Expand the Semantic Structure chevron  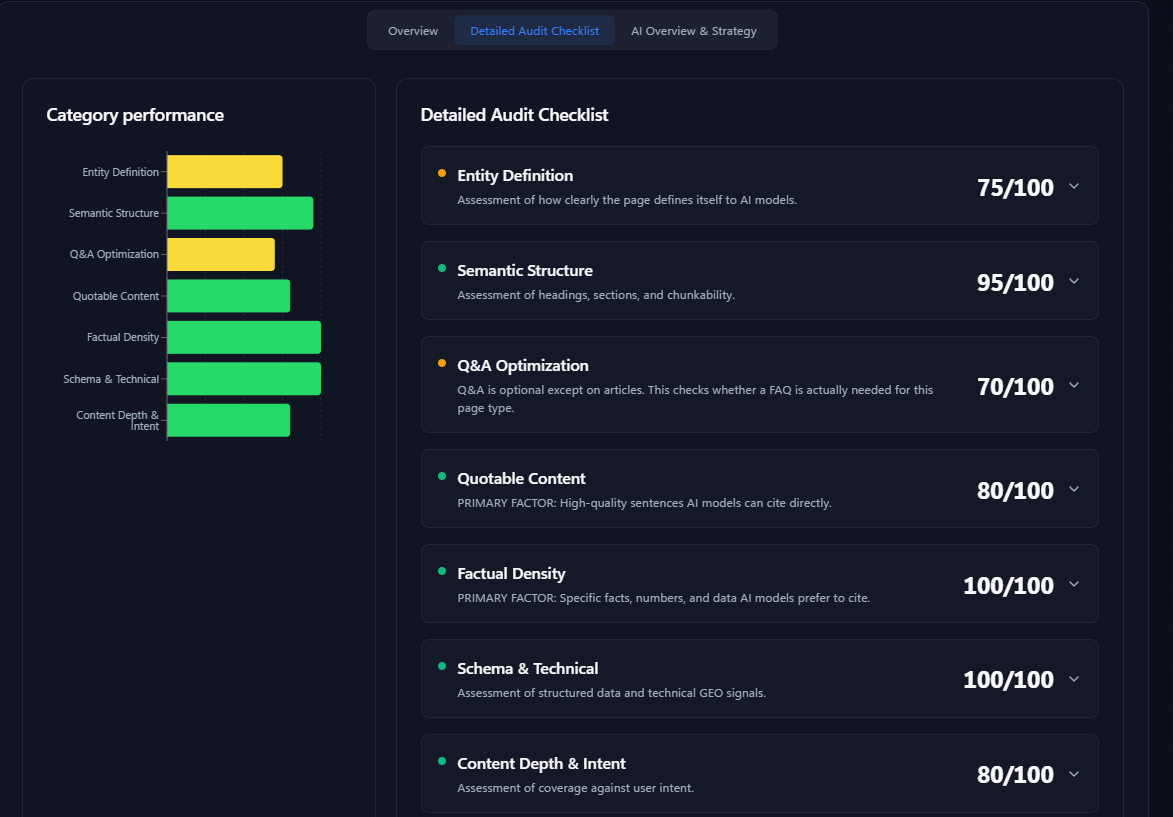1074,281
